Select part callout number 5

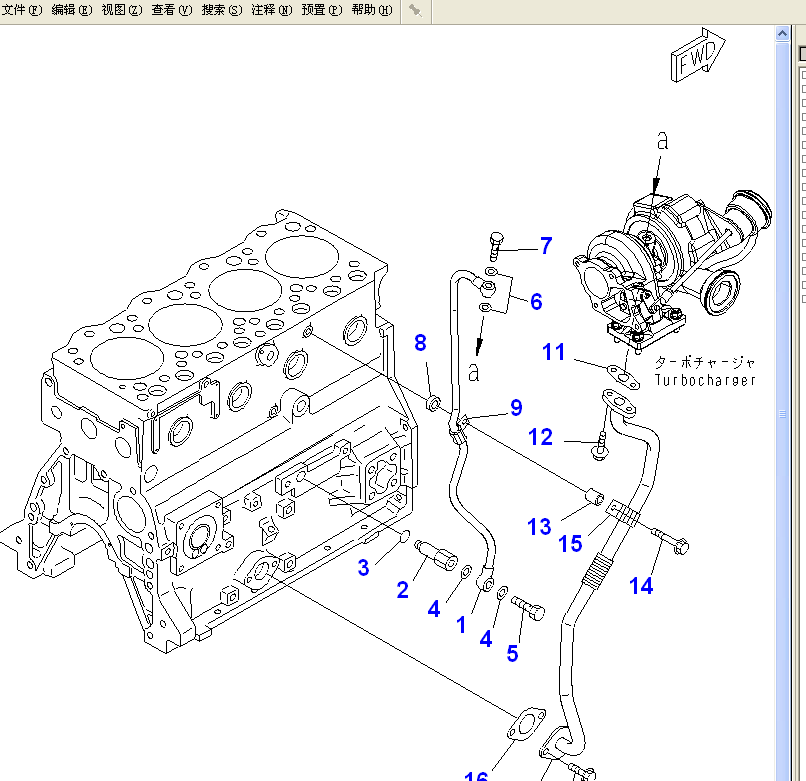click(512, 653)
